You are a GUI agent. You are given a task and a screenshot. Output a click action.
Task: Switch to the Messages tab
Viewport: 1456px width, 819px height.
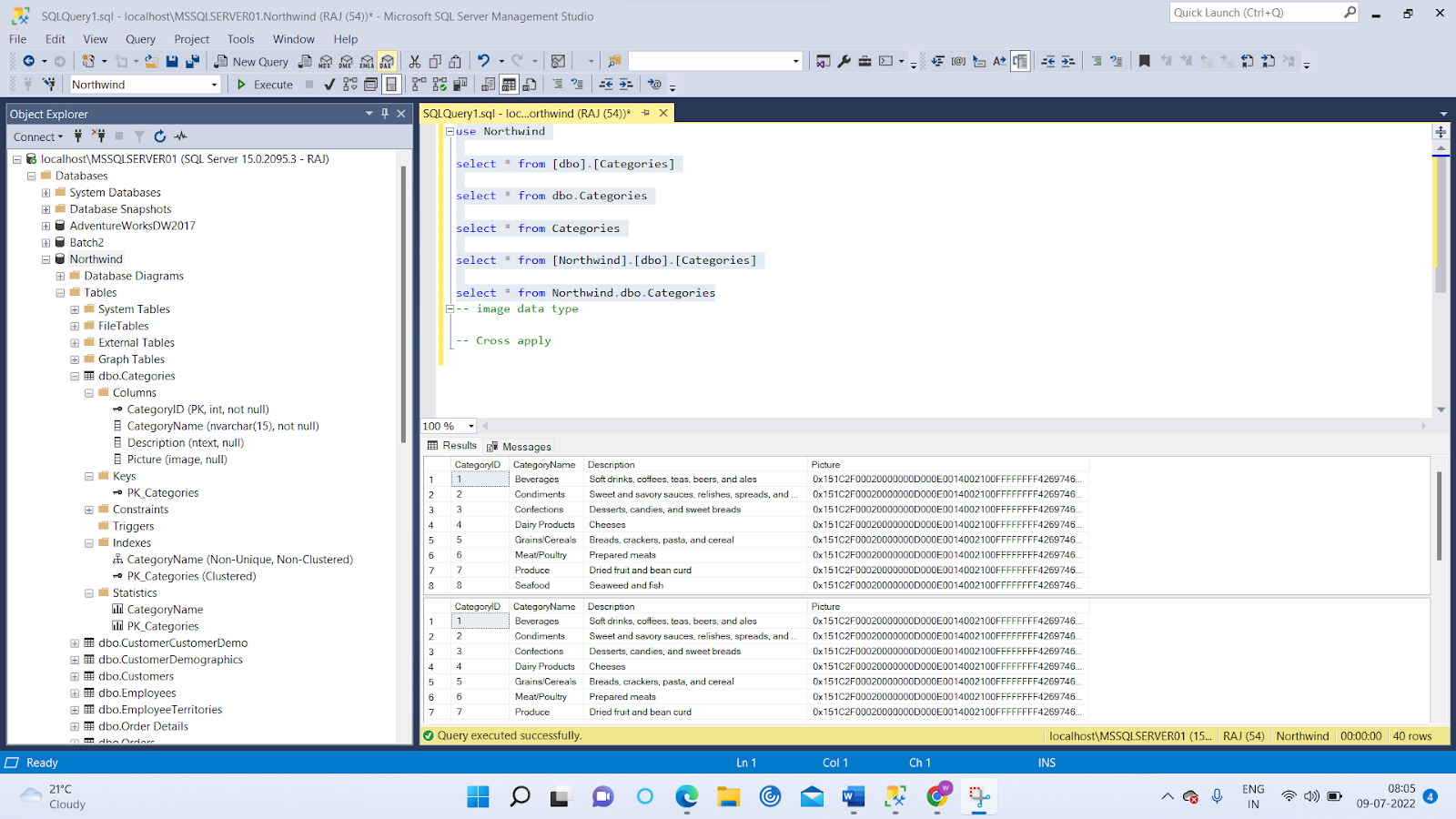coord(519,447)
